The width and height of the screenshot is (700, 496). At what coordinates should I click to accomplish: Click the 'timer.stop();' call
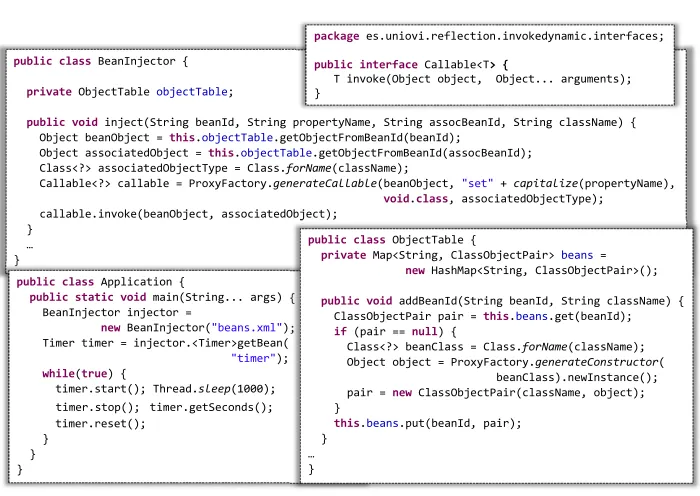point(97,408)
